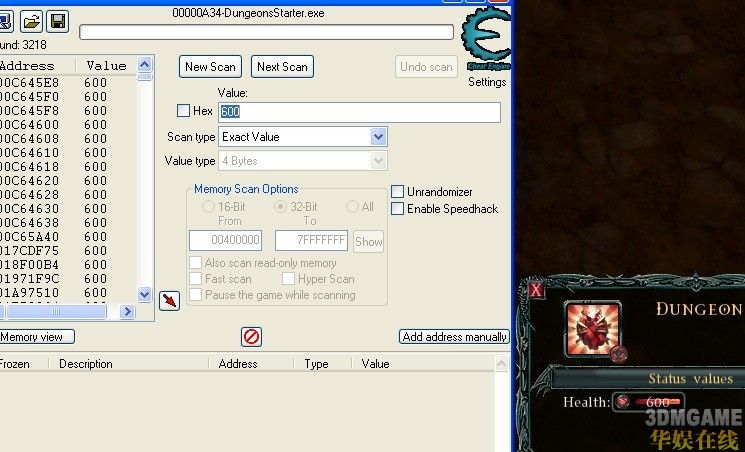Run the Next Scan
Image resolution: width=745 pixels, height=452 pixels.
(282, 67)
